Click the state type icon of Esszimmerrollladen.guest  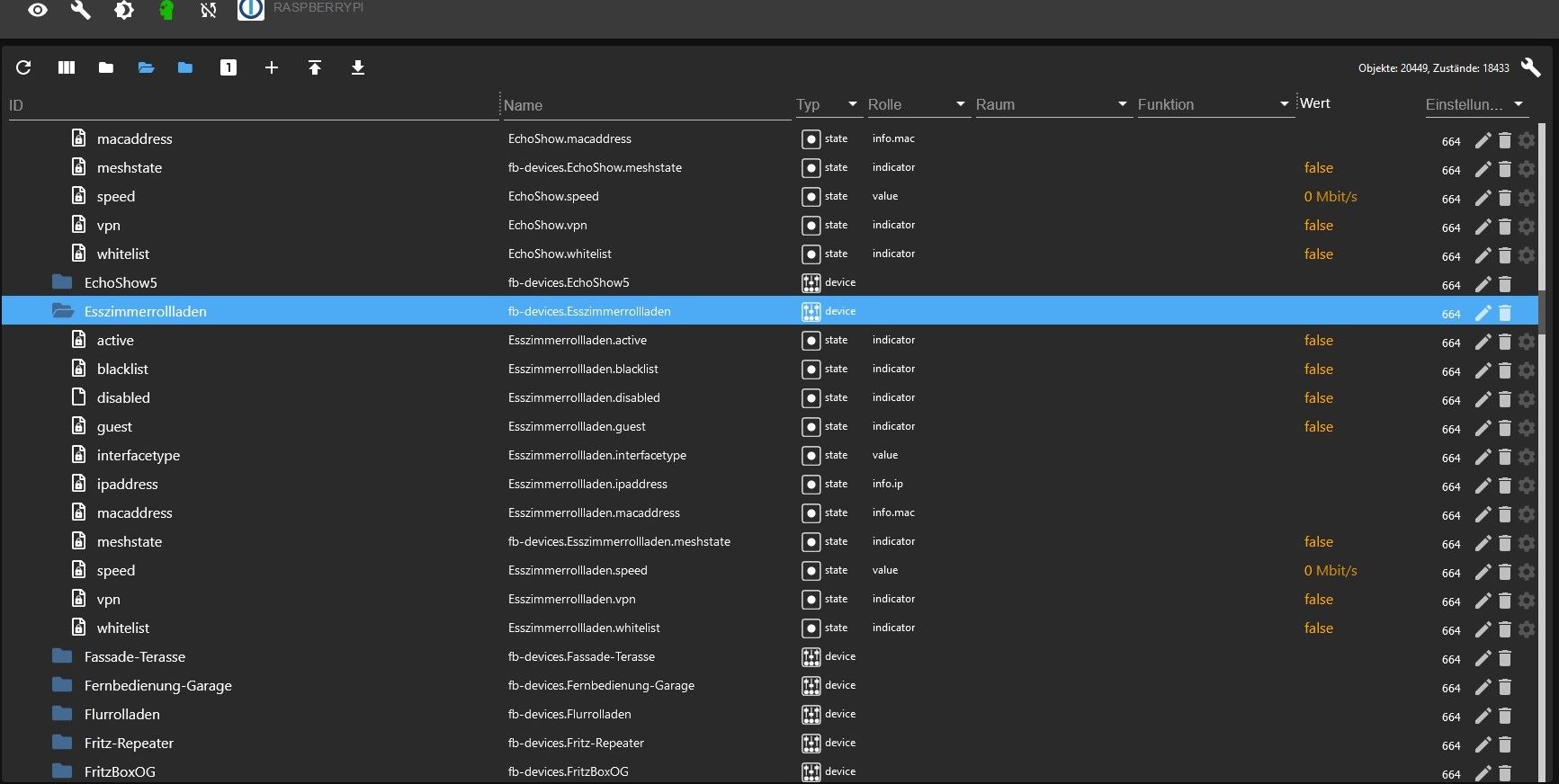pos(811,427)
